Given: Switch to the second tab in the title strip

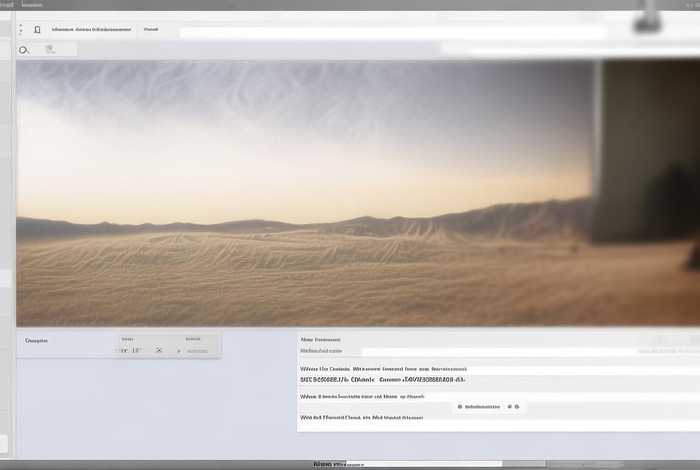Looking at the screenshot, I should (x=32, y=5).
